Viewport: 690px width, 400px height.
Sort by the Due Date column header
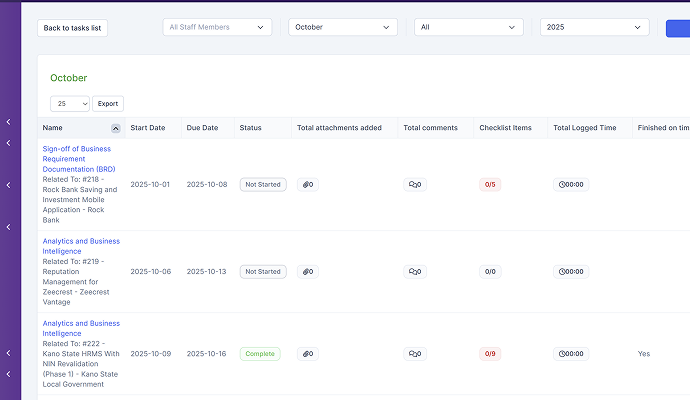[x=202, y=128]
